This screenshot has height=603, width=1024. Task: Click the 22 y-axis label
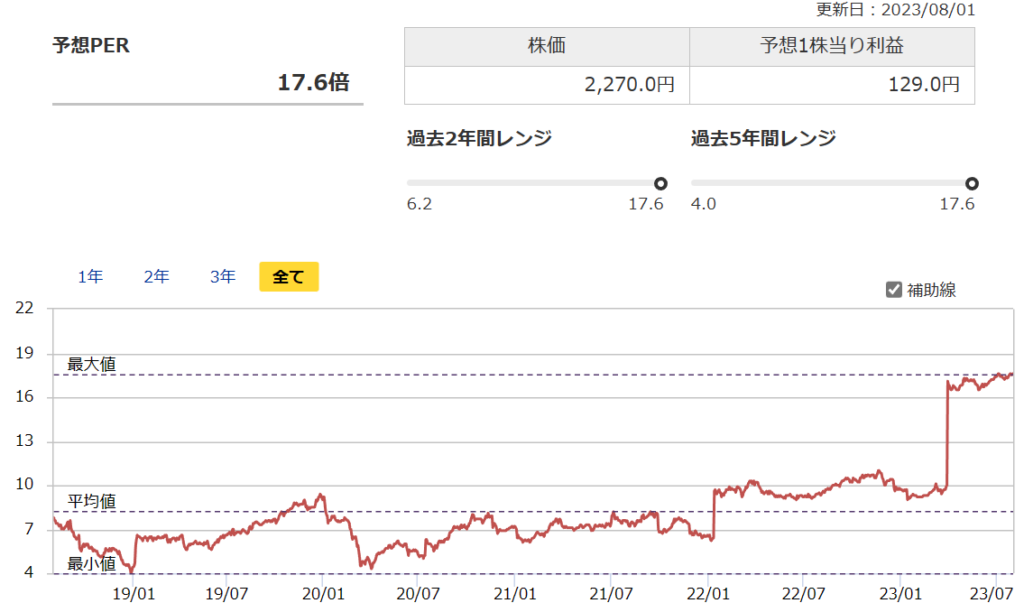click(24, 308)
